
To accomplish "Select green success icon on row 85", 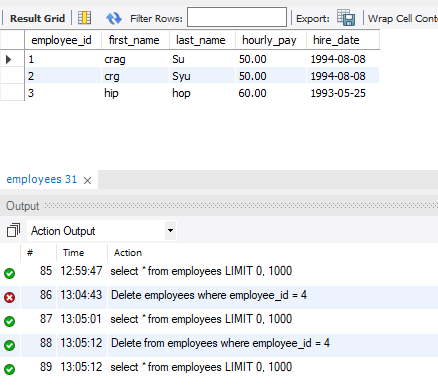I will (x=10, y=273).
